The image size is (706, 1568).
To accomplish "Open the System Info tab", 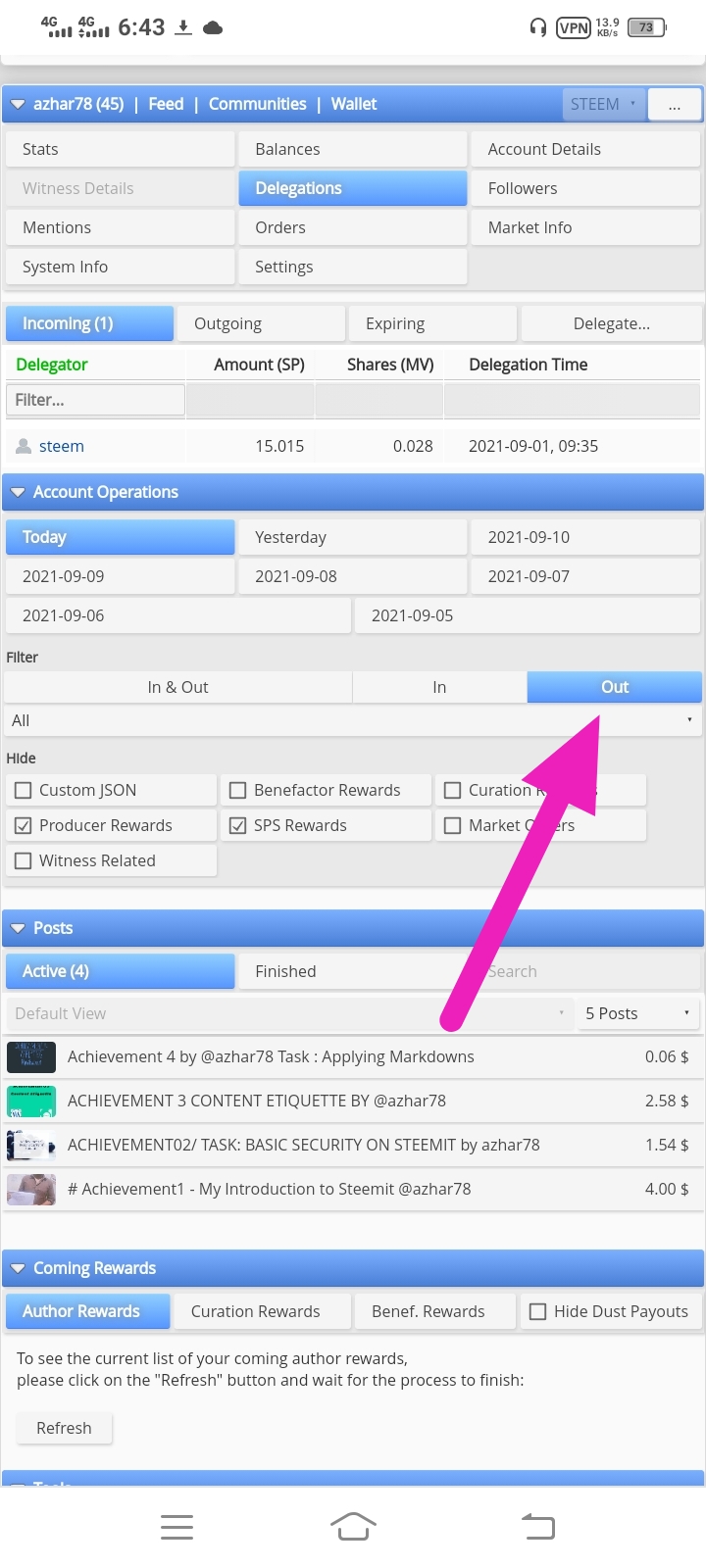I will 120,267.
